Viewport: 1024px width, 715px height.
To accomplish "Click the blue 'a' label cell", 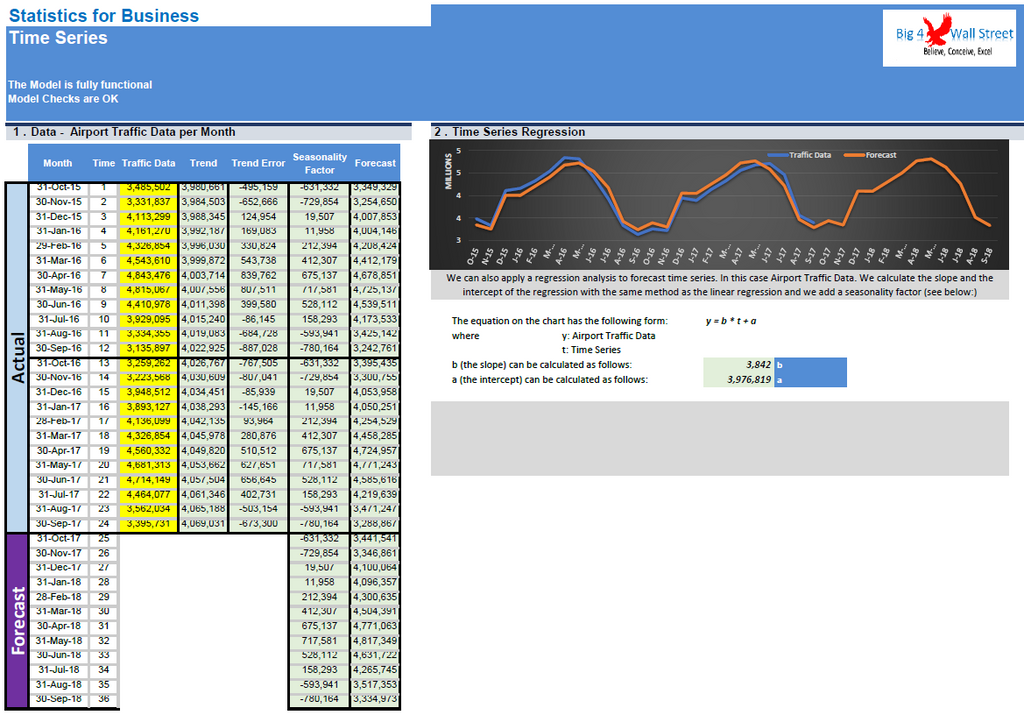I will [x=810, y=379].
